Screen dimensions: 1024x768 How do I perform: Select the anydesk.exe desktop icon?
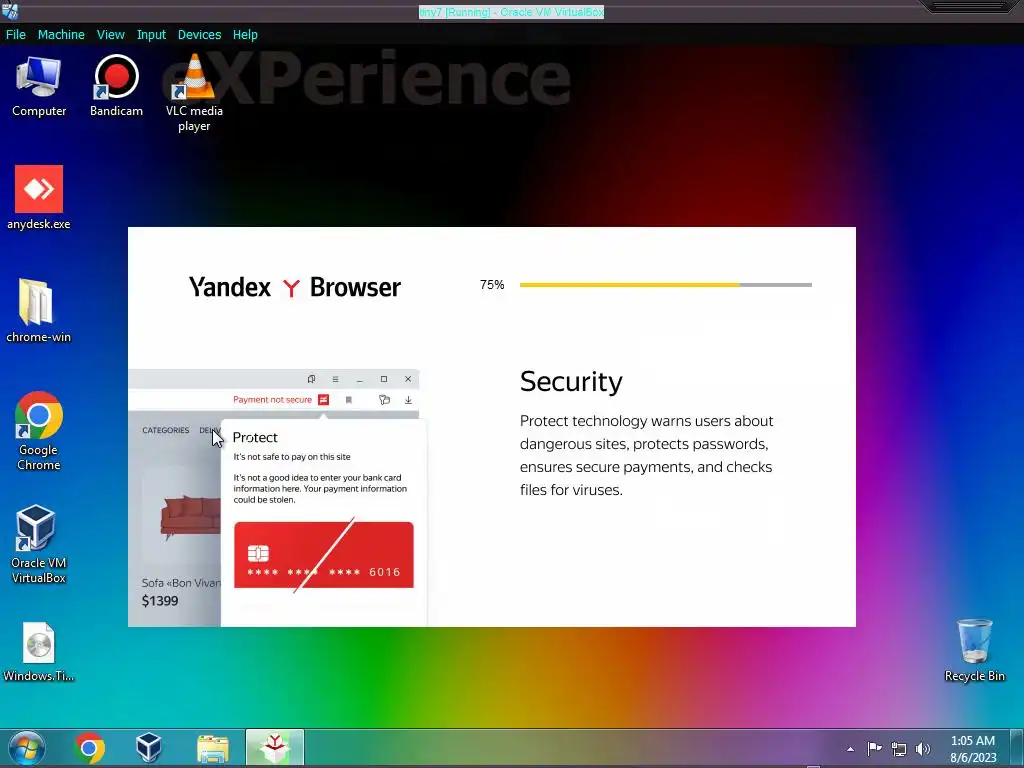(39, 198)
